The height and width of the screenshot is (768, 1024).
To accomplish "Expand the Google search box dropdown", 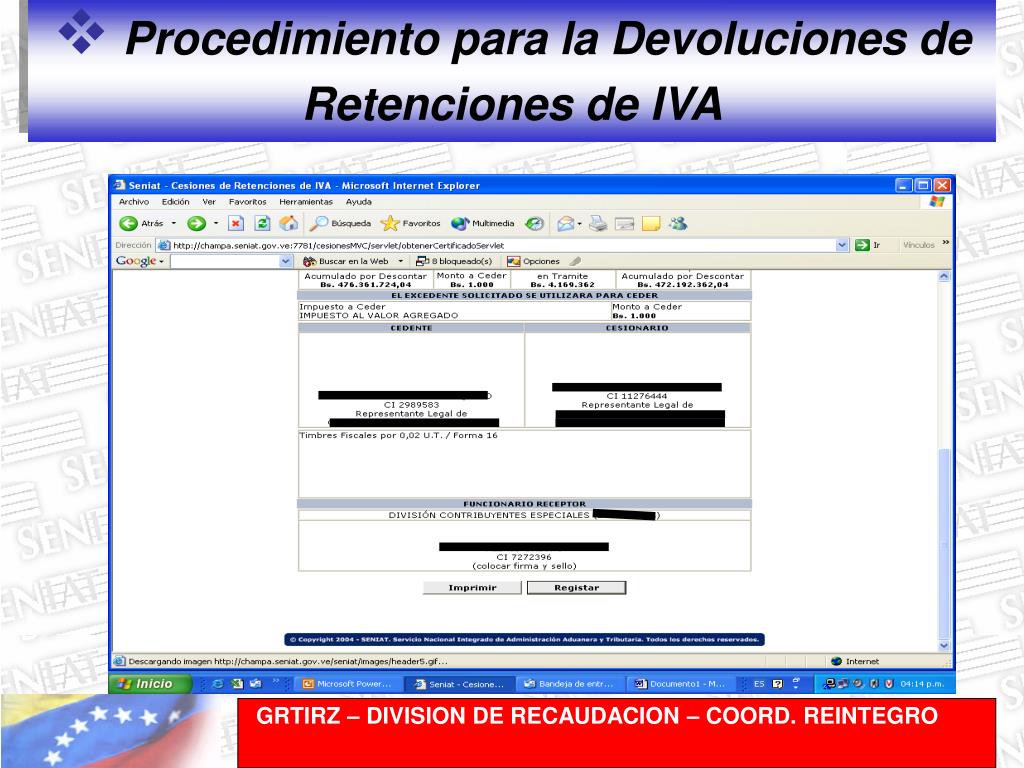I will point(285,261).
